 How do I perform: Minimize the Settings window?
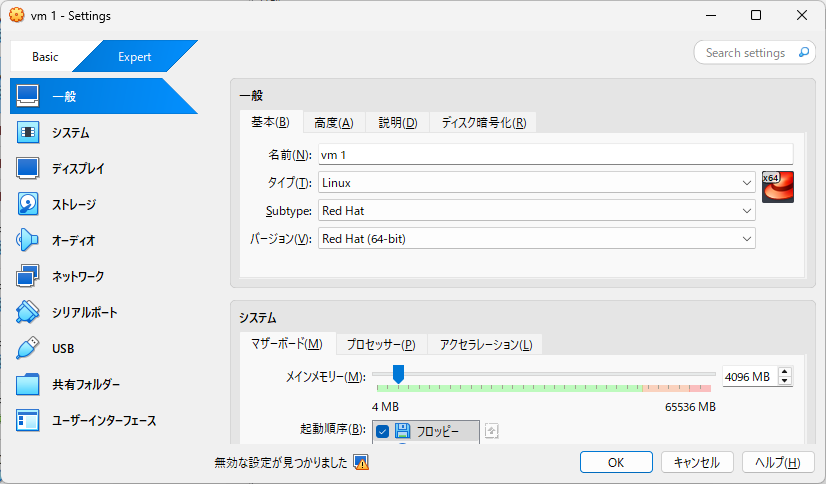[x=711, y=15]
